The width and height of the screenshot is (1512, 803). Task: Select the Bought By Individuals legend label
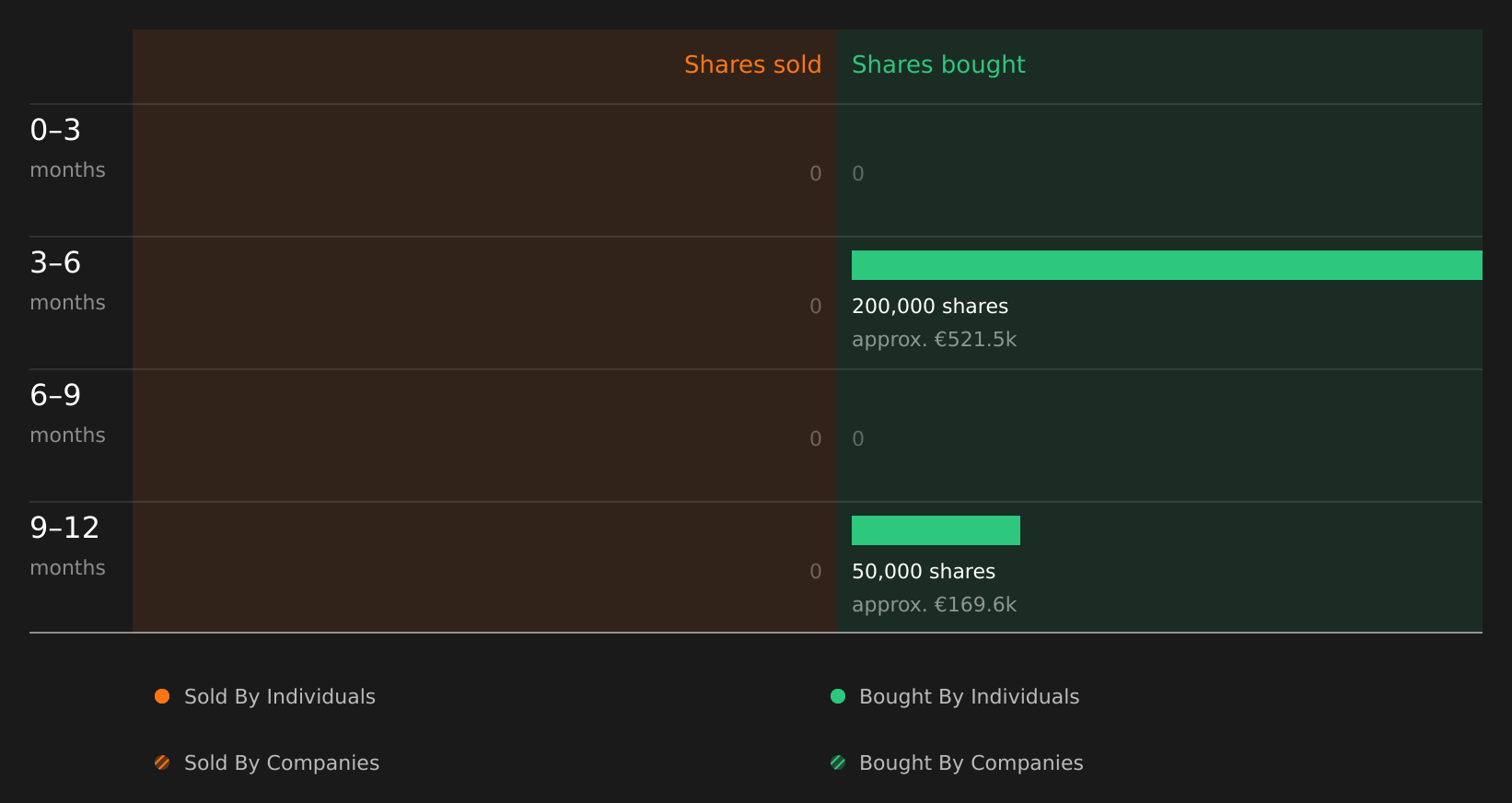click(969, 697)
